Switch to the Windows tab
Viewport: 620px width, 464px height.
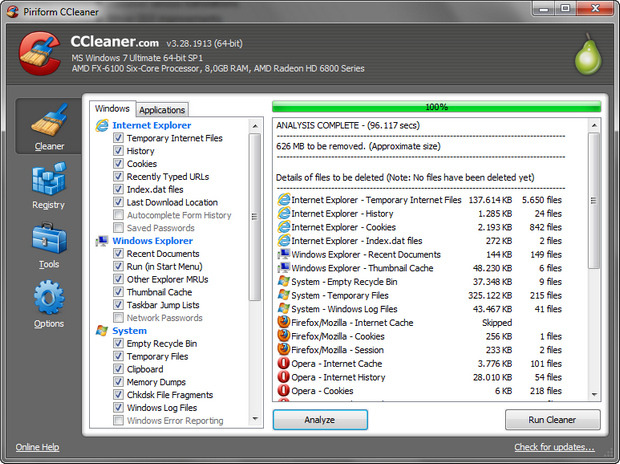point(112,108)
